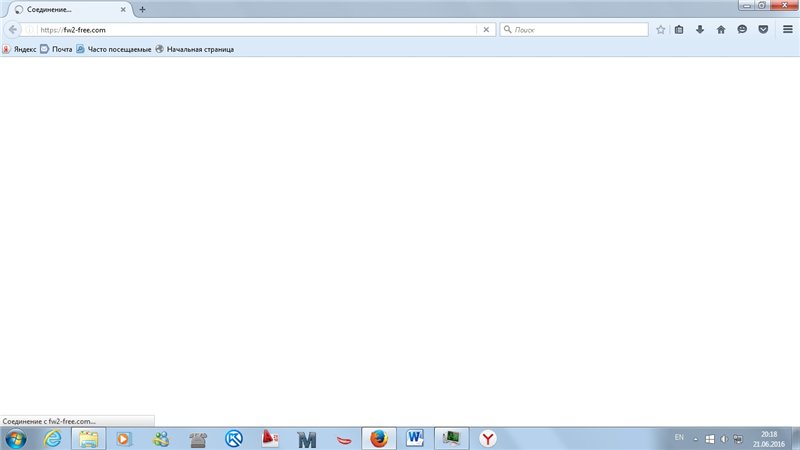The height and width of the screenshot is (450, 800).
Task: Launch Yandex browser from taskbar
Action: (488, 439)
